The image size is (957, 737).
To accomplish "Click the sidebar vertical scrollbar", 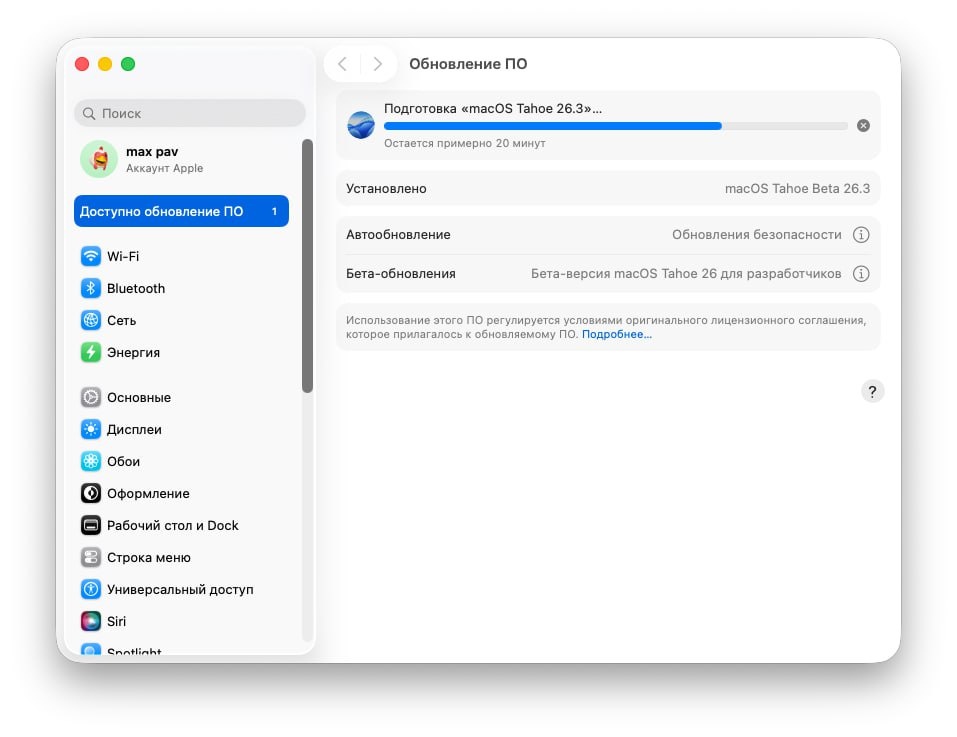I will point(308,266).
